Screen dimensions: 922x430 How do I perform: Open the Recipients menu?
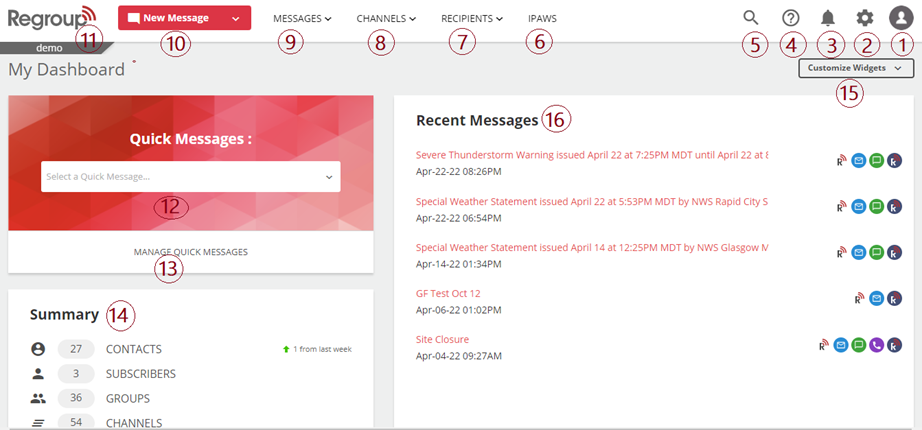click(x=472, y=18)
